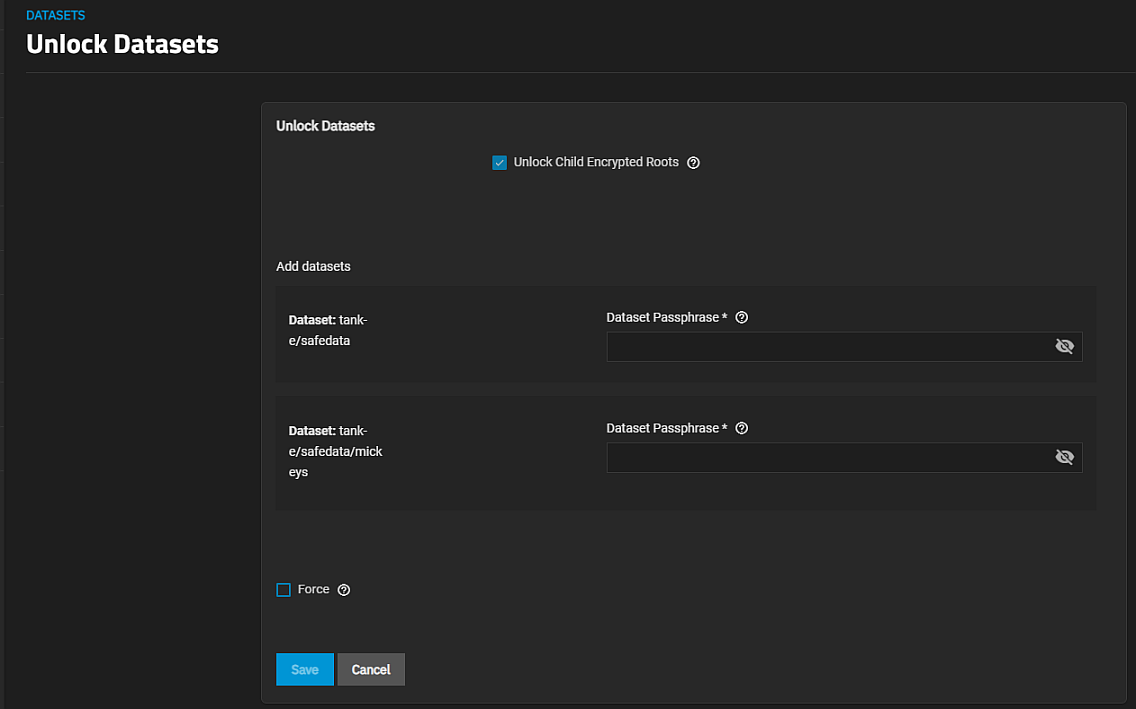Go back via the DATASETS breadcrumb link
This screenshot has width=1136, height=709.
tap(55, 16)
